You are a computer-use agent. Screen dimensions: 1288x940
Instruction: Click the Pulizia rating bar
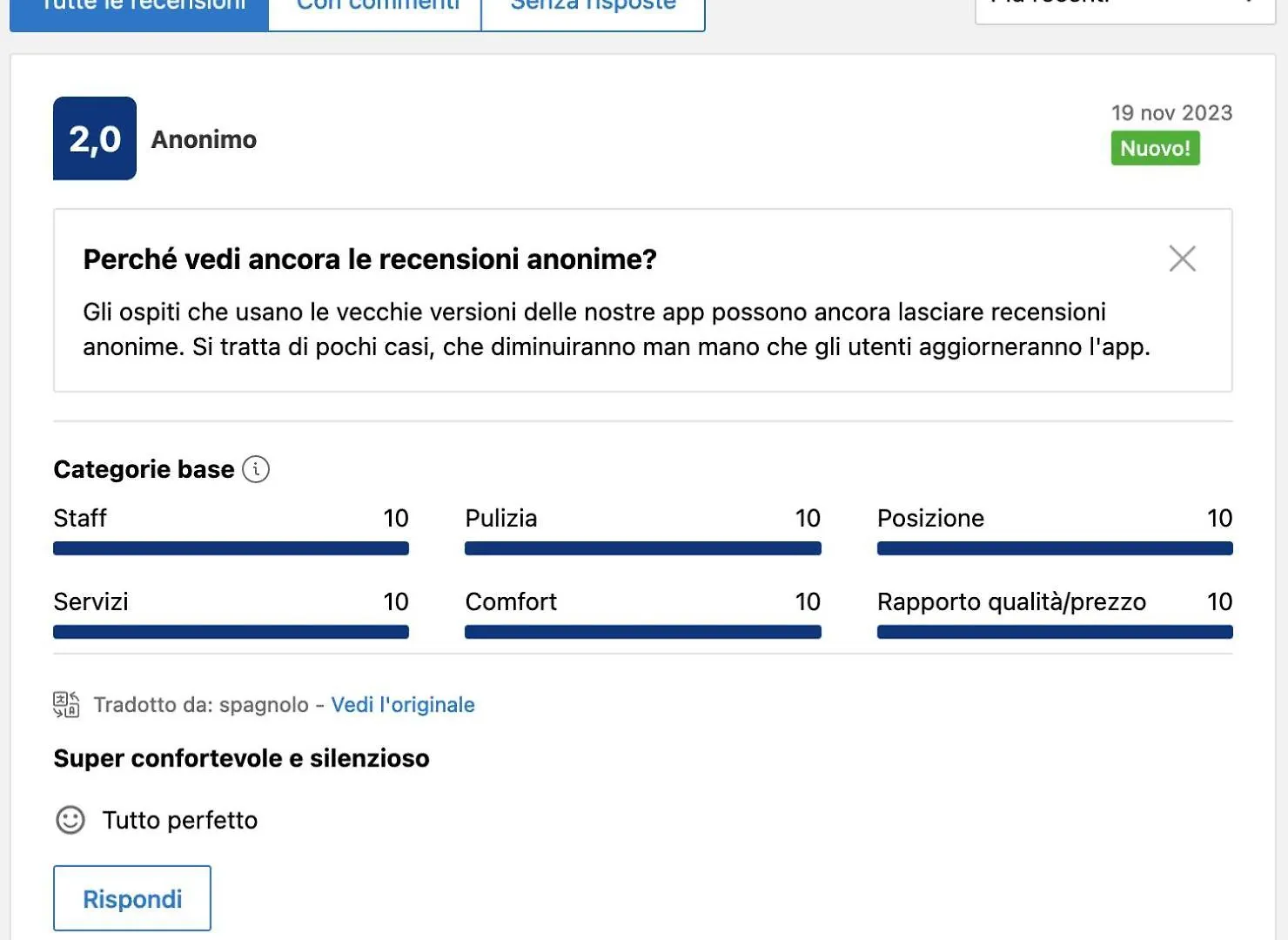(x=643, y=548)
